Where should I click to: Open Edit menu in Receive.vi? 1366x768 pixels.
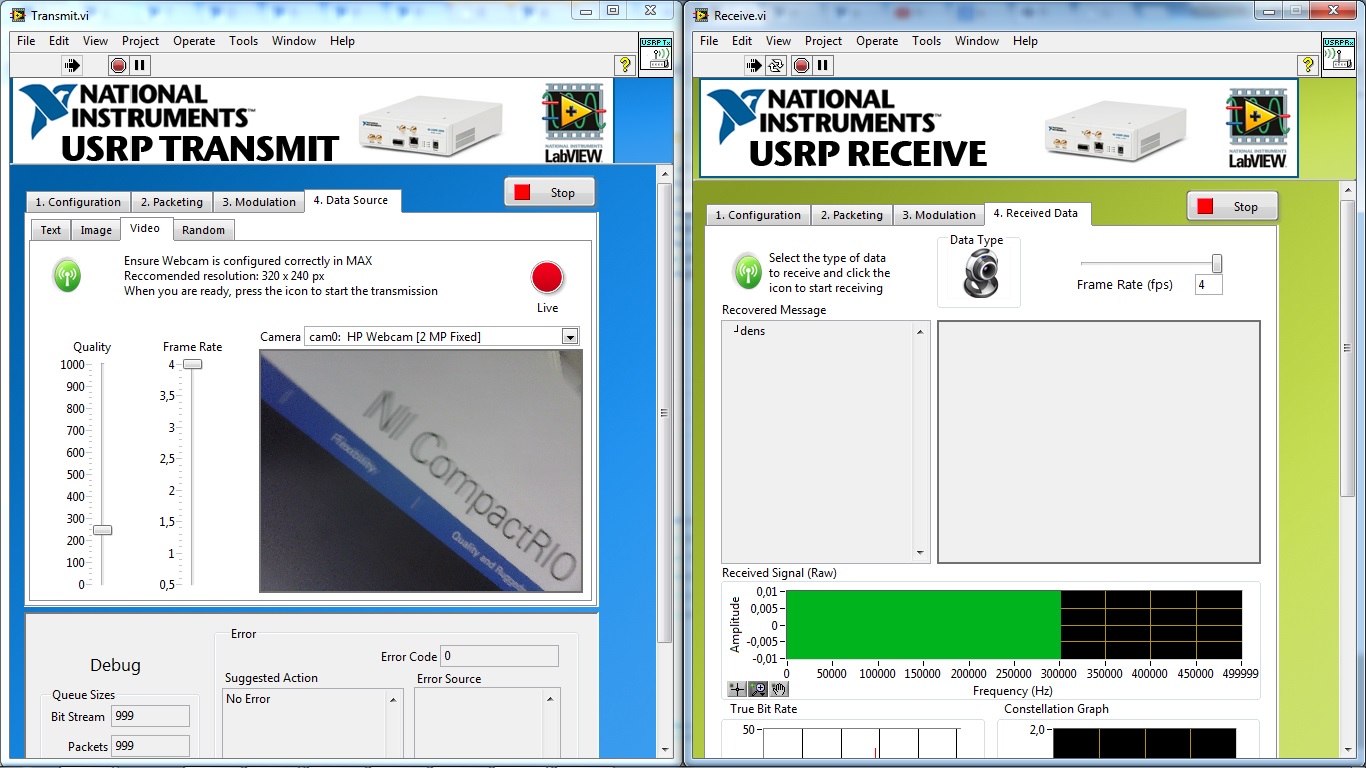pyautogui.click(x=742, y=41)
